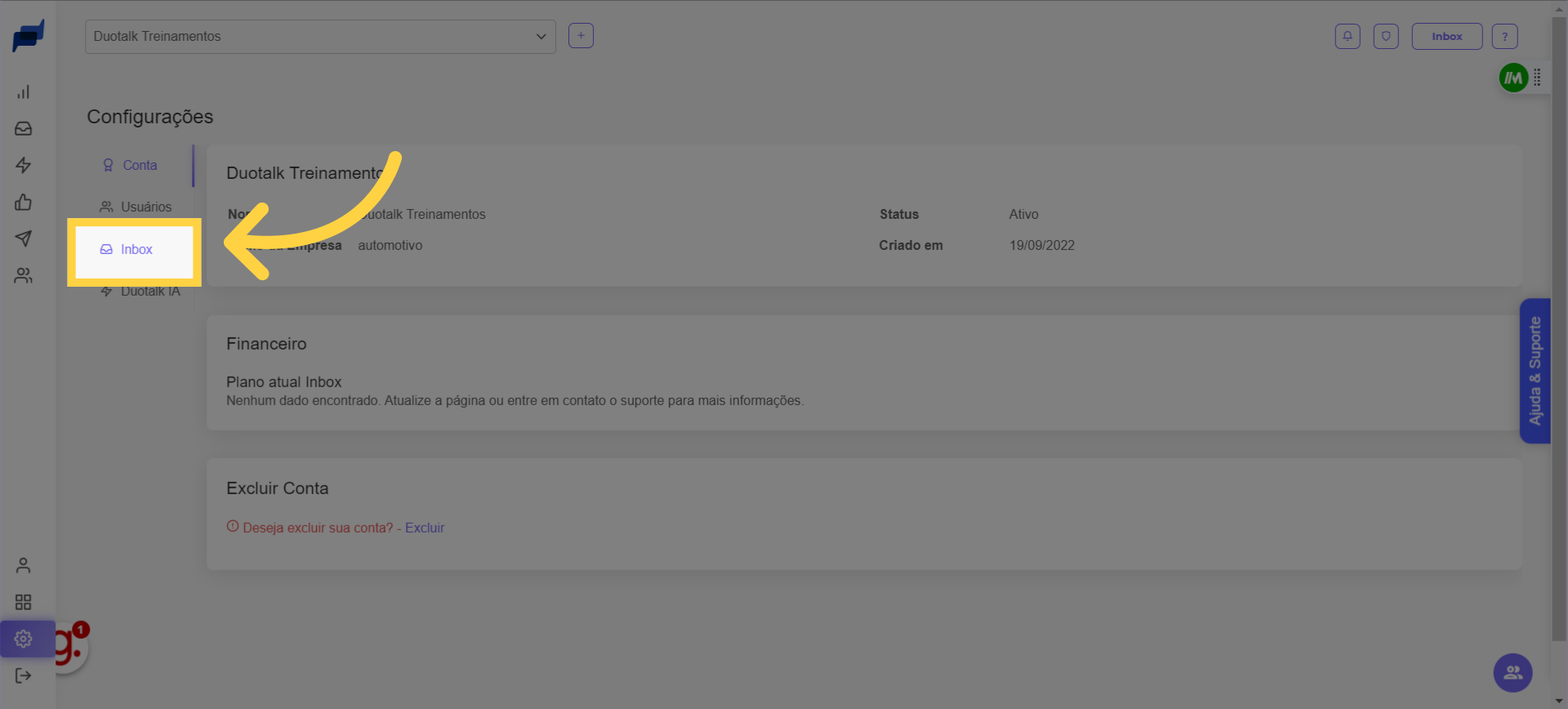
Task: Open the thumbs-up sidebar icon
Action: (x=24, y=203)
